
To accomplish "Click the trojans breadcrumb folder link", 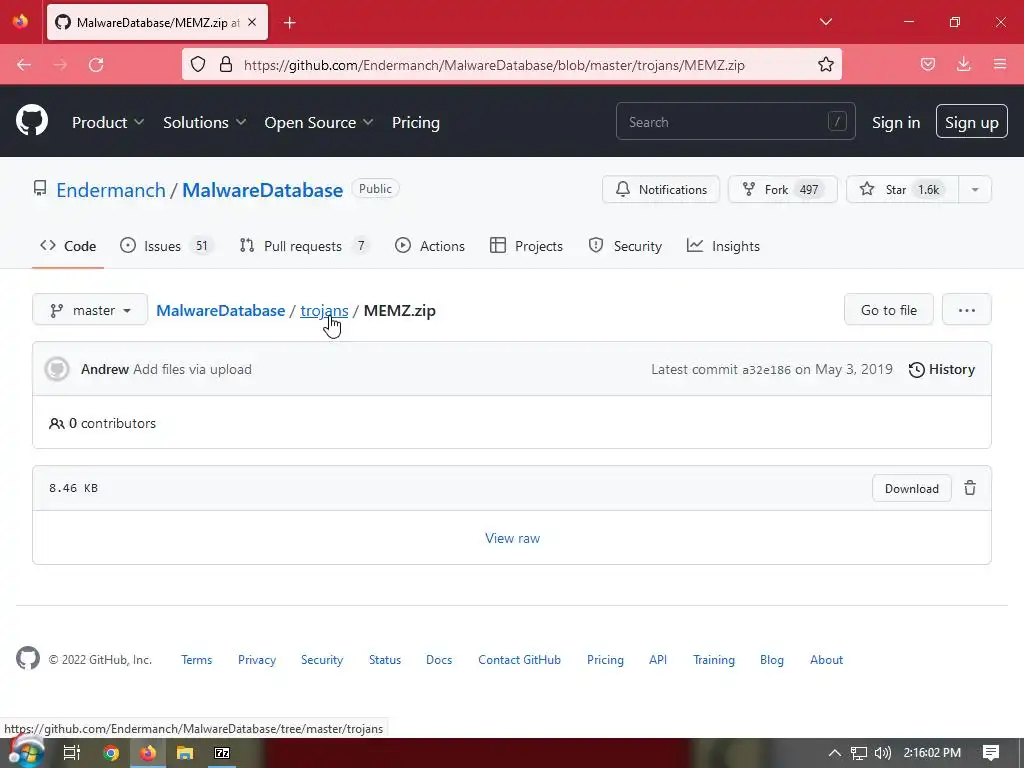I will pyautogui.click(x=324, y=311).
